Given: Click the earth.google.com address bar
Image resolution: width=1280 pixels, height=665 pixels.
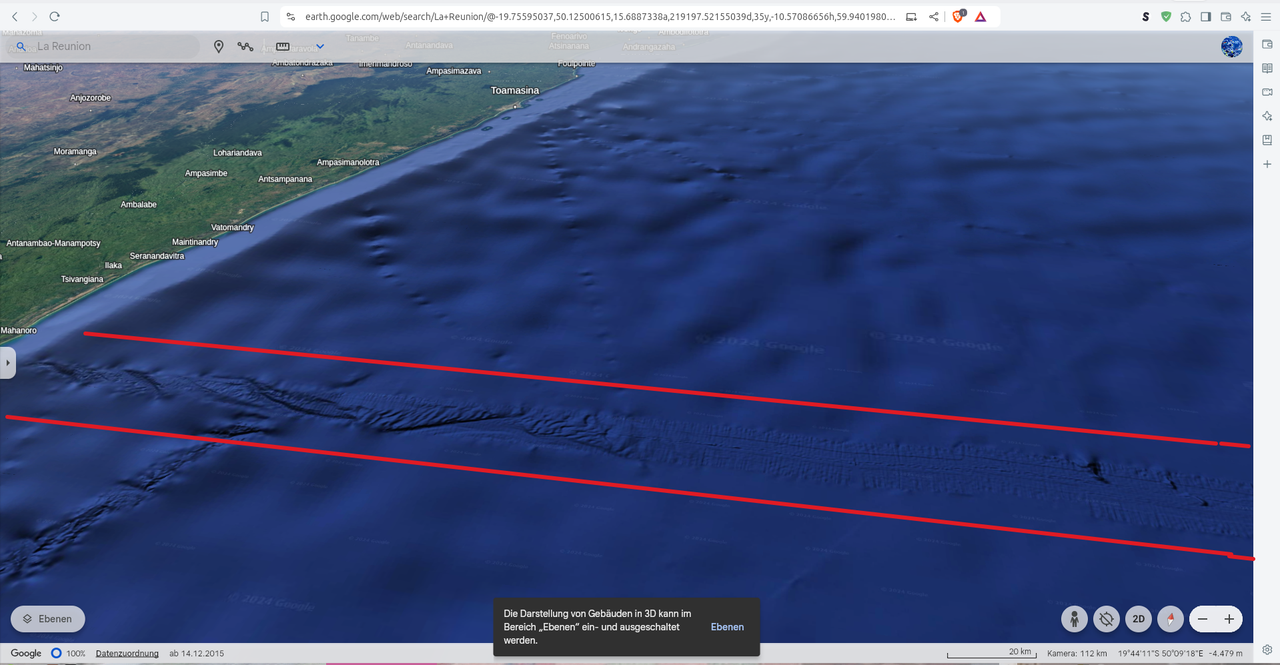Looking at the screenshot, I should pos(600,17).
